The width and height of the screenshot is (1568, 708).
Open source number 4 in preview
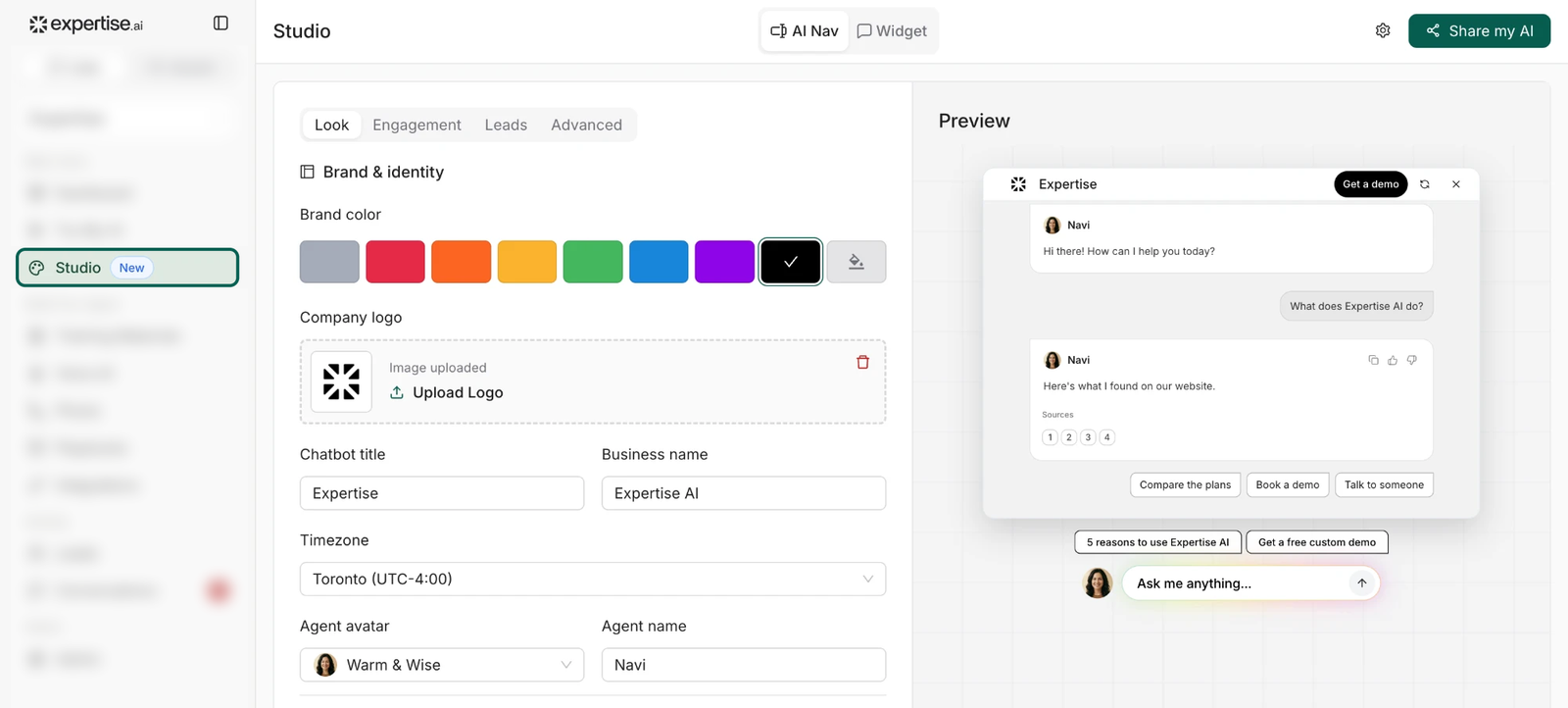1107,437
